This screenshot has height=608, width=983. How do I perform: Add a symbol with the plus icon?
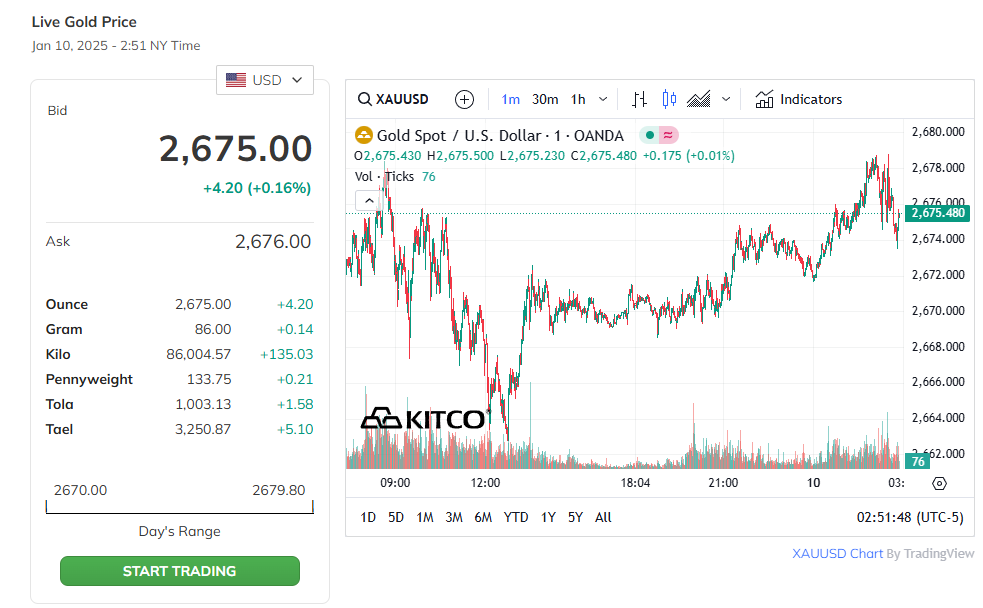[x=464, y=99]
